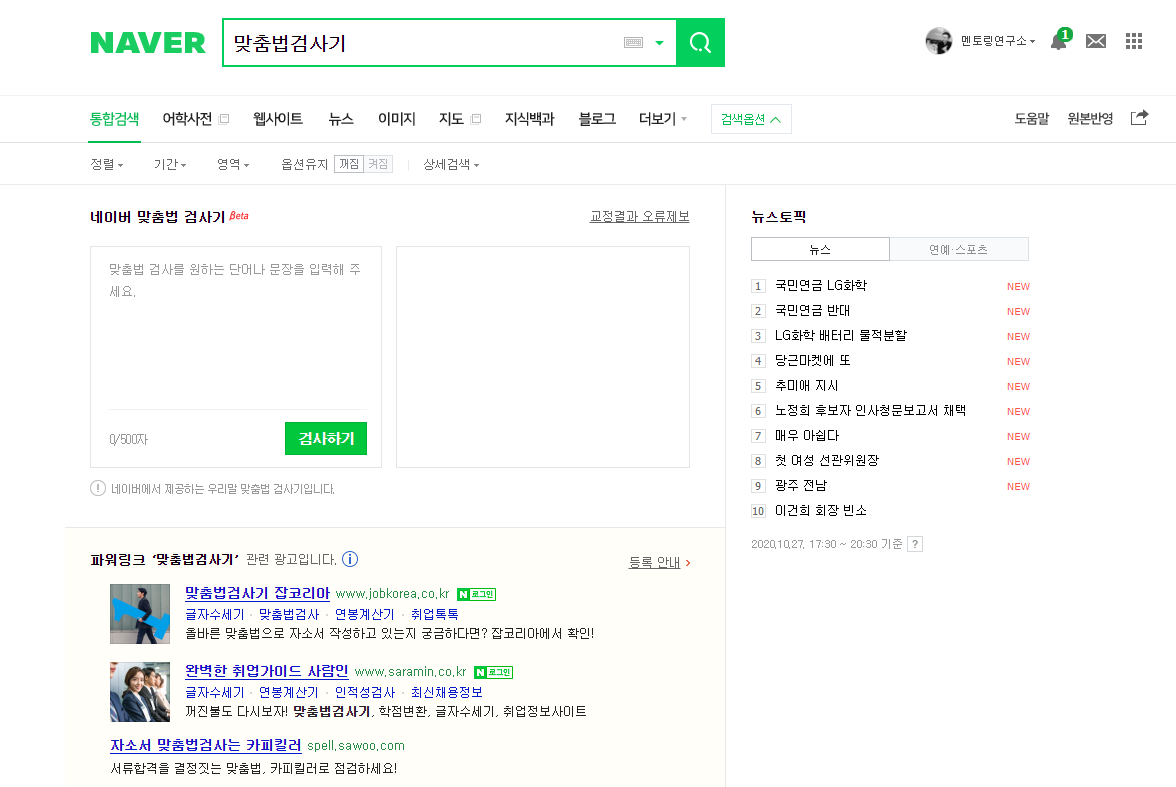Click the 교정결과 오류제보 link
Screen dimensions: 1176x787
point(639,216)
